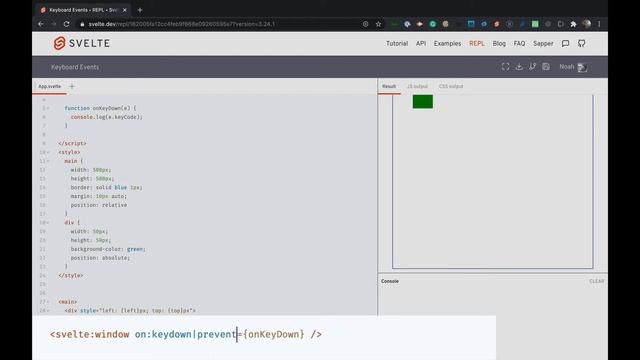Bookmark the page with the star icon
The height and width of the screenshot is (360, 640).
(378, 24)
